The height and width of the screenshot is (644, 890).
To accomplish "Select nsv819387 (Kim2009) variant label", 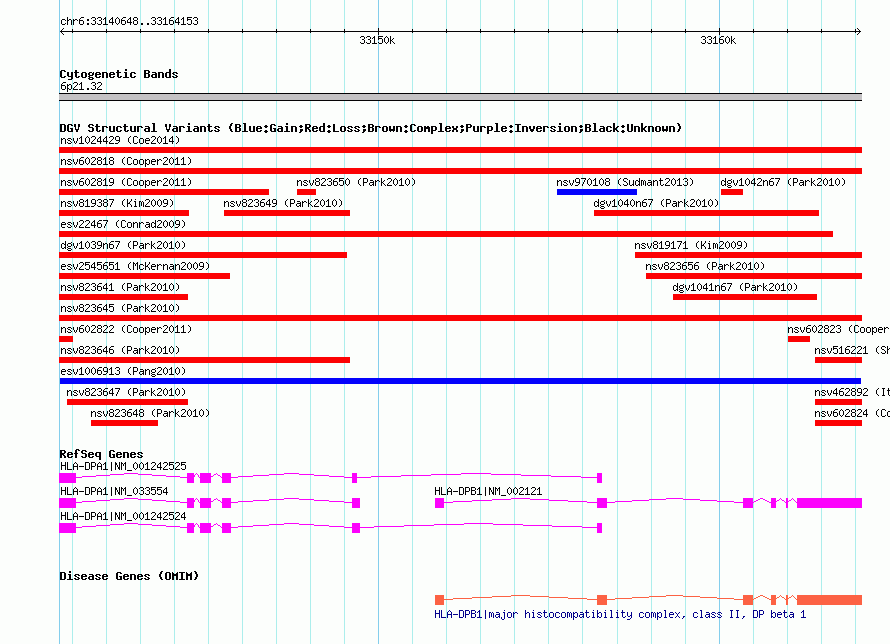I will [117, 203].
